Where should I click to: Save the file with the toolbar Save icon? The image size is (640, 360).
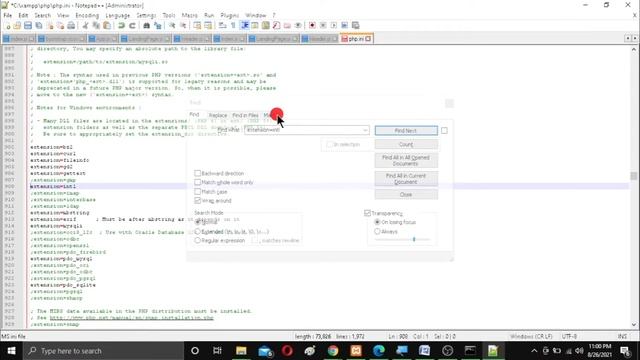click(x=28, y=26)
